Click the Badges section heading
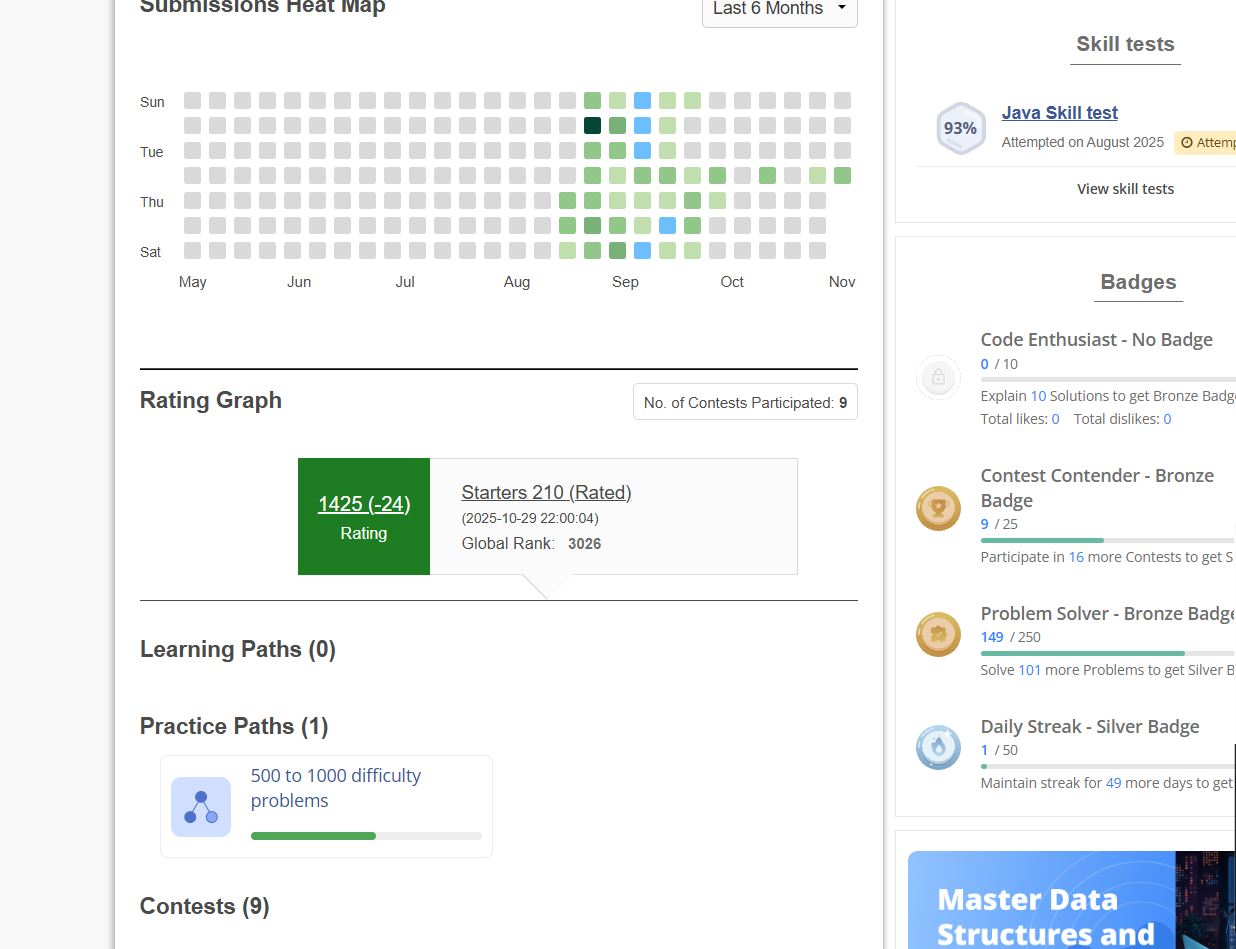 tap(1138, 282)
